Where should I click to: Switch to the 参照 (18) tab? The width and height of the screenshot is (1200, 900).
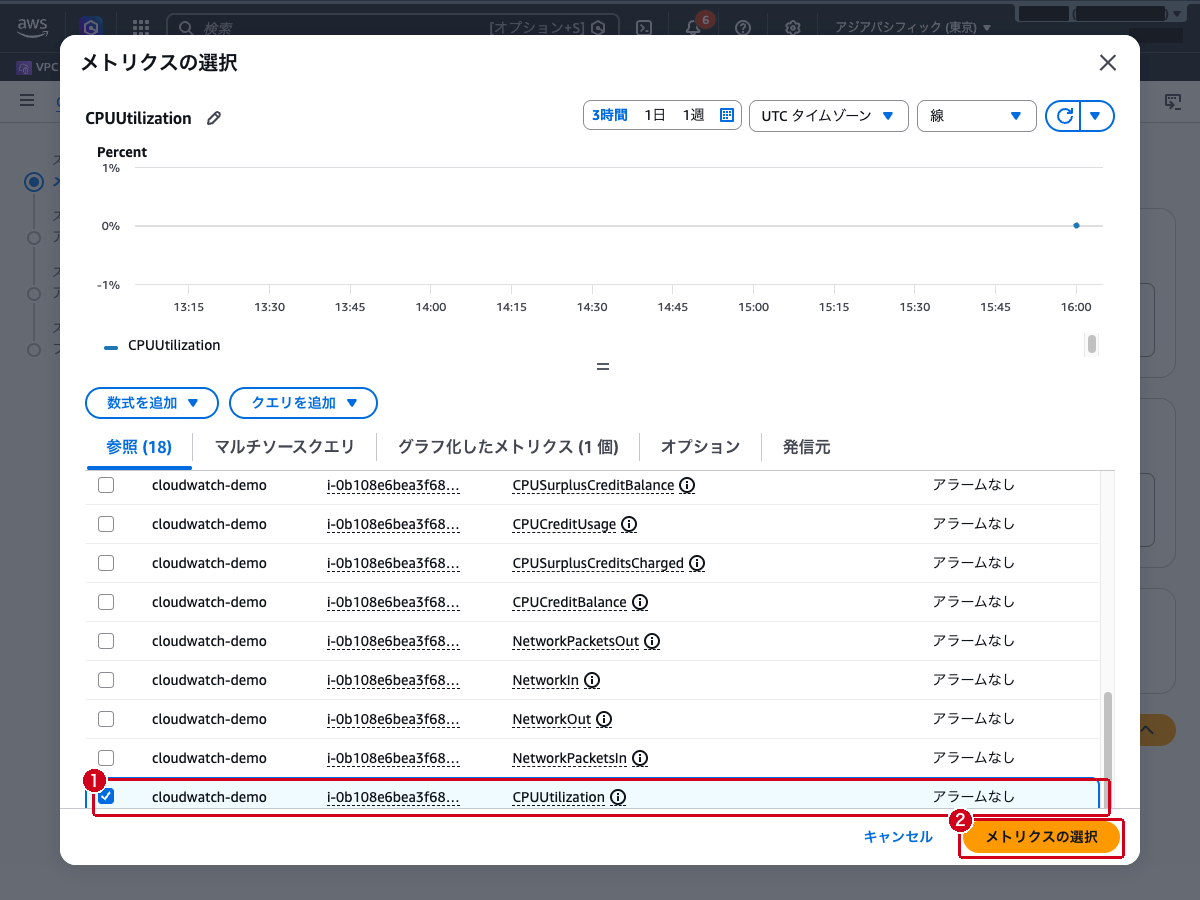point(139,447)
